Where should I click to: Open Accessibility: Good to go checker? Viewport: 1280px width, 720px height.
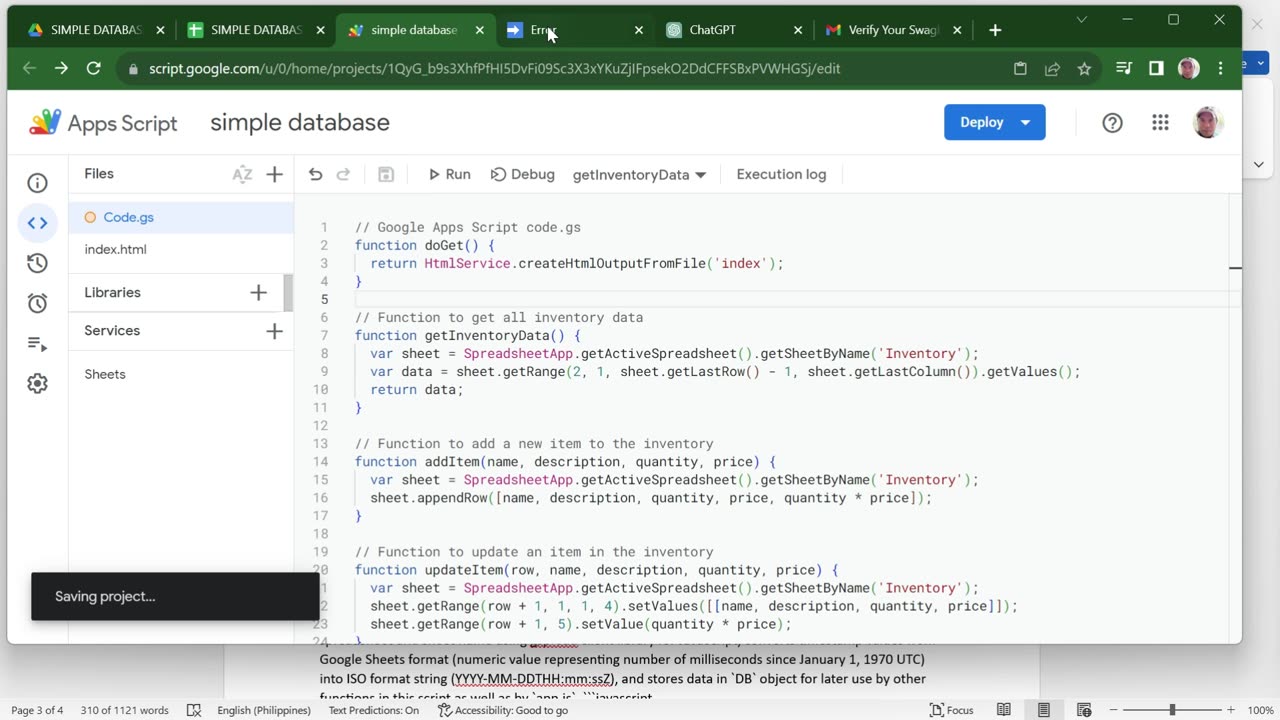pyautogui.click(x=503, y=710)
